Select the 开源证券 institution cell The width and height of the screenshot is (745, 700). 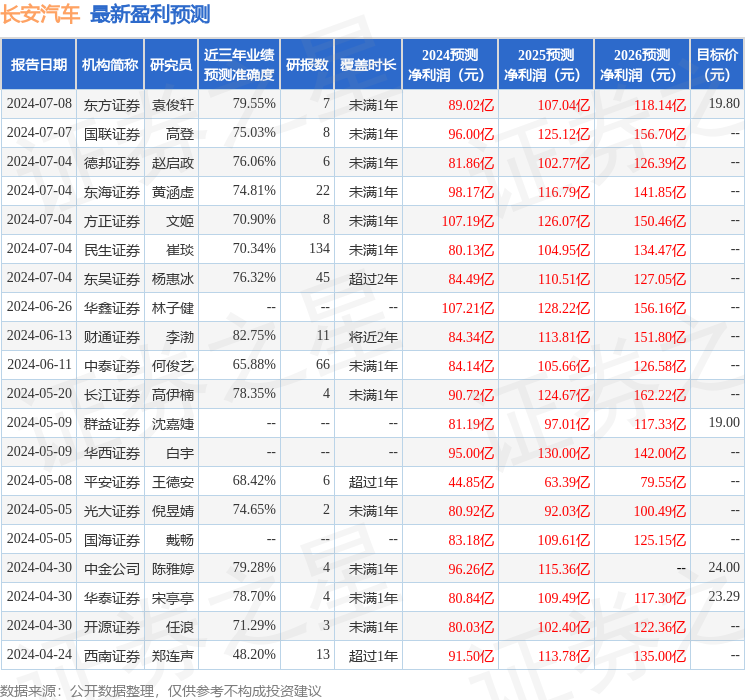(x=112, y=627)
